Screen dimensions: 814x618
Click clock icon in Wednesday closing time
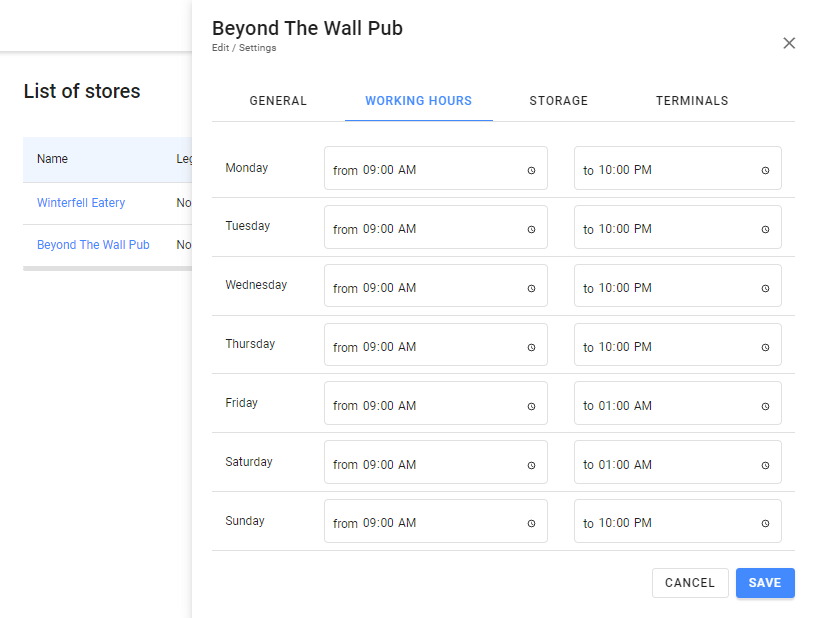click(x=765, y=288)
